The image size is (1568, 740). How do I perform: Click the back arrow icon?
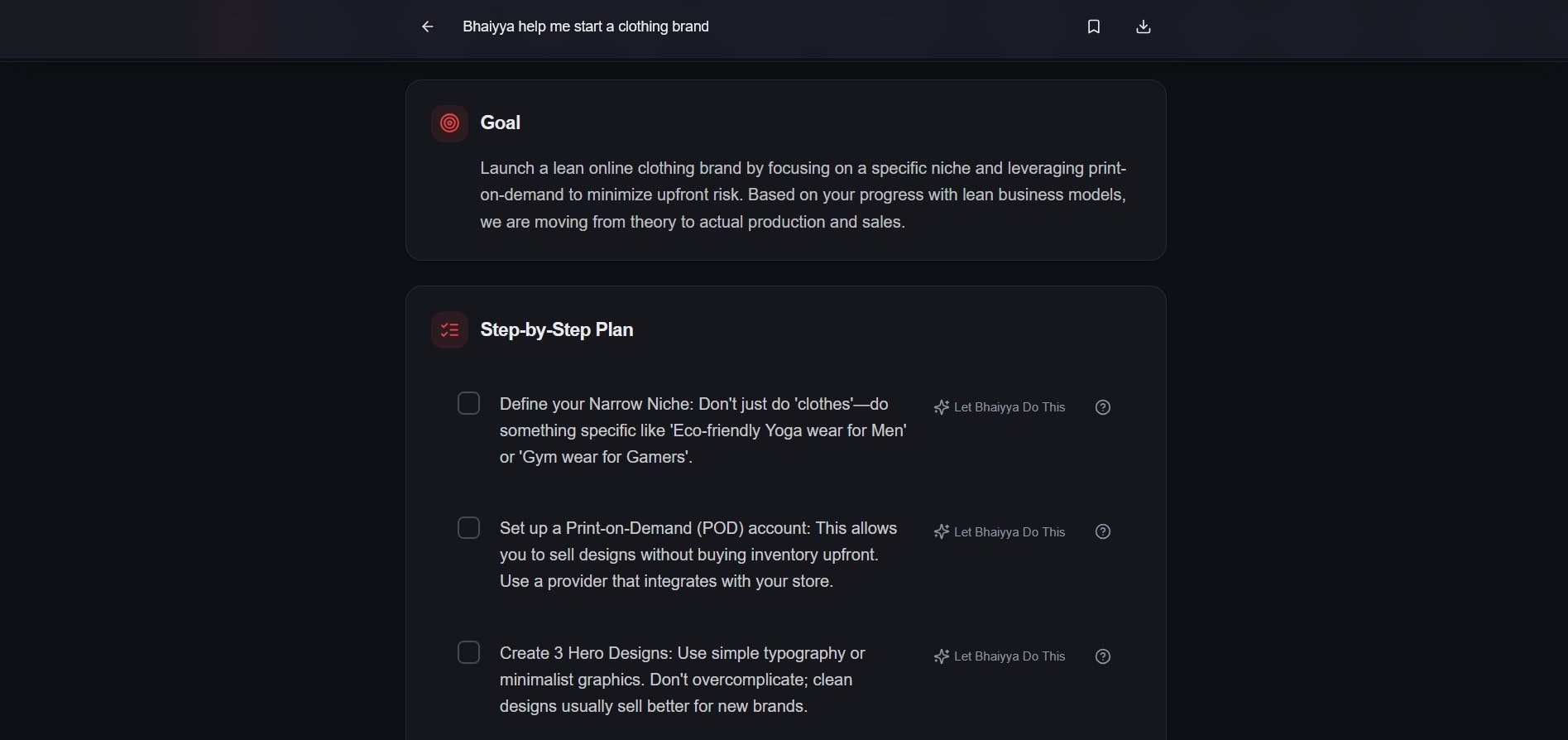(427, 26)
